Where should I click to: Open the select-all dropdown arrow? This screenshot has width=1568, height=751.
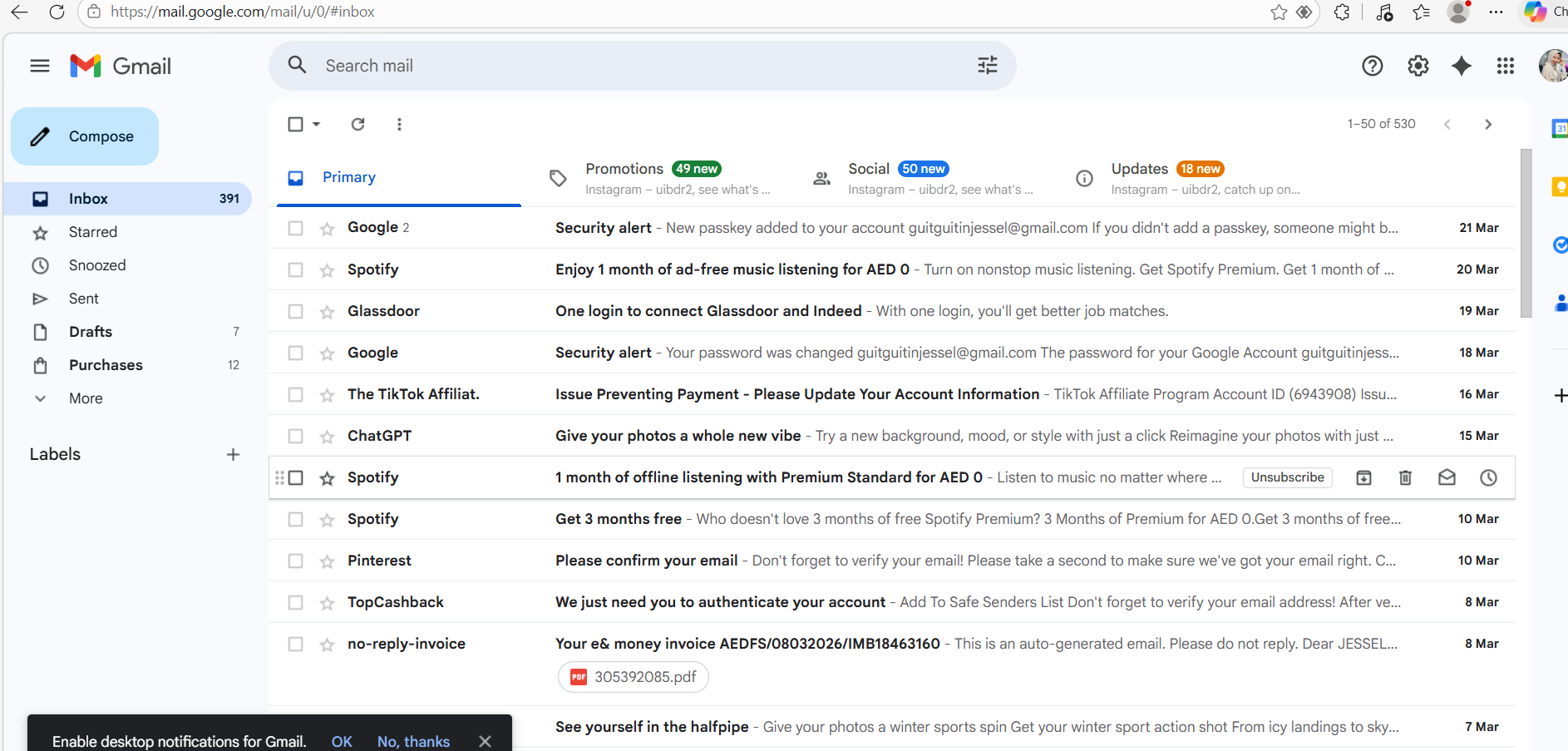tap(317, 124)
